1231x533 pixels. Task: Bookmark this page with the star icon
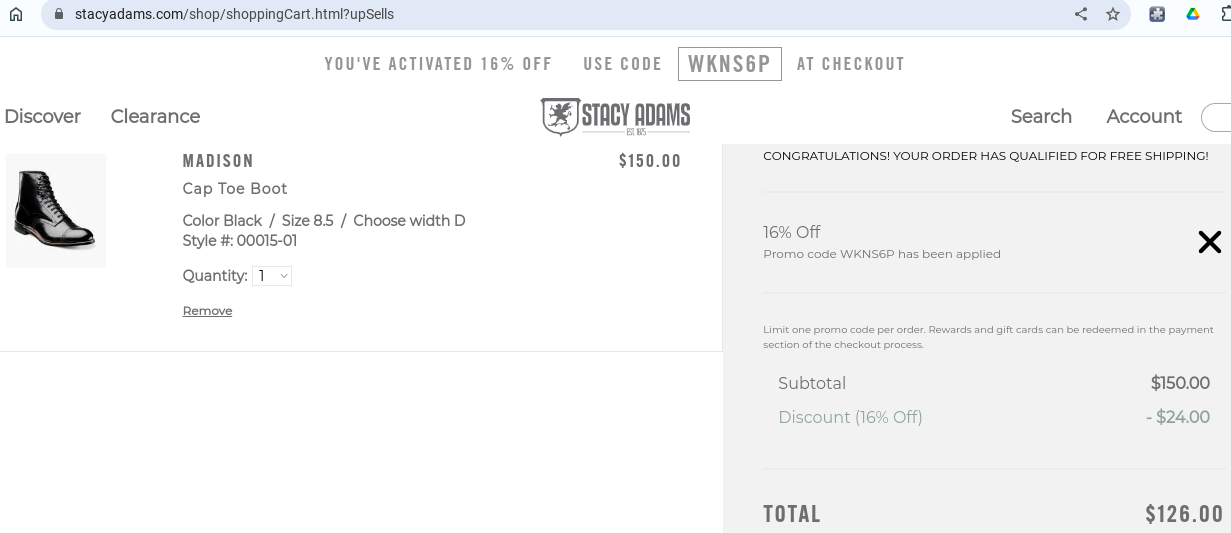(1113, 14)
